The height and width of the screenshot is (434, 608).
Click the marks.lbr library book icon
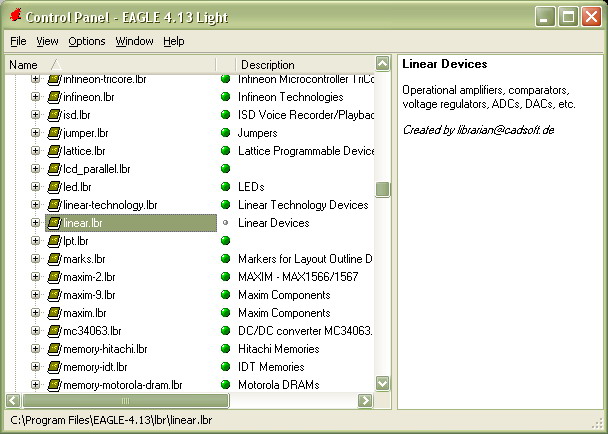pyautogui.click(x=54, y=259)
